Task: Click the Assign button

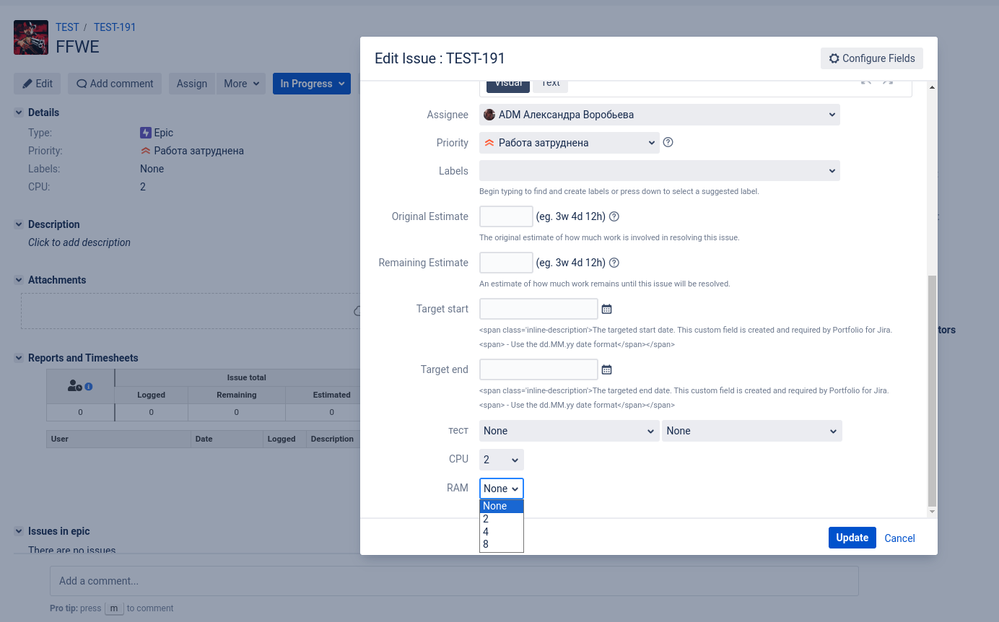Action: click(192, 83)
